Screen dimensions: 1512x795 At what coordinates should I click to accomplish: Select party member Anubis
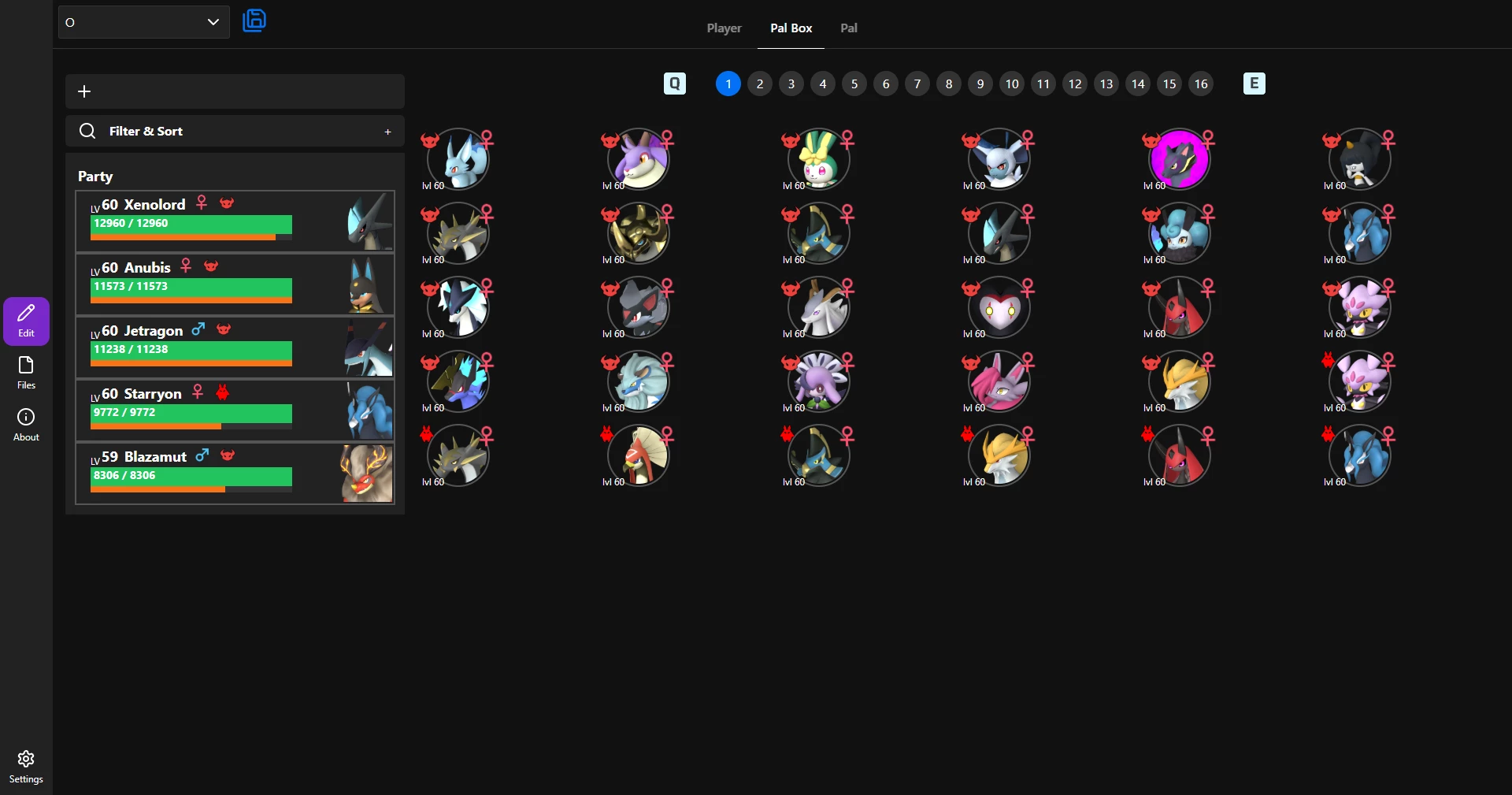click(235, 284)
